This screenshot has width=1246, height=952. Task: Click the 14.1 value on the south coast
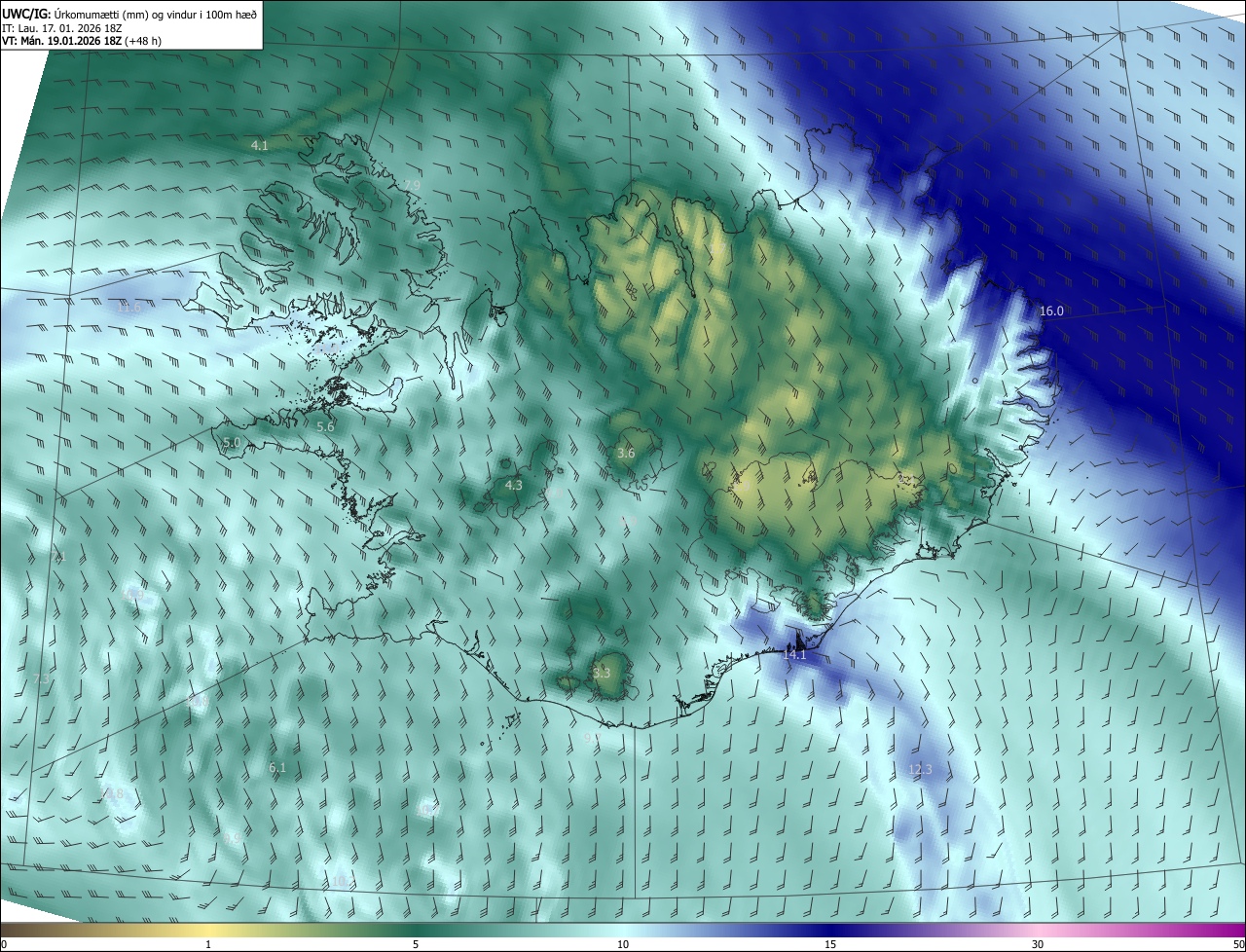click(x=794, y=655)
